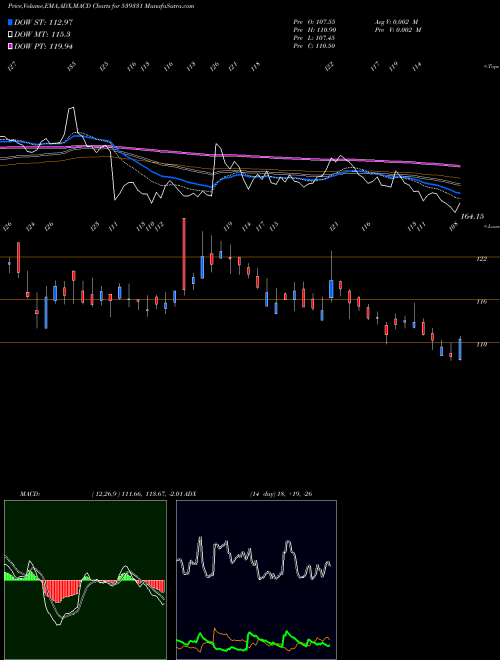
Task: Click the 'Pre V: 0.002 M' volume text
Action: pos(398,30)
